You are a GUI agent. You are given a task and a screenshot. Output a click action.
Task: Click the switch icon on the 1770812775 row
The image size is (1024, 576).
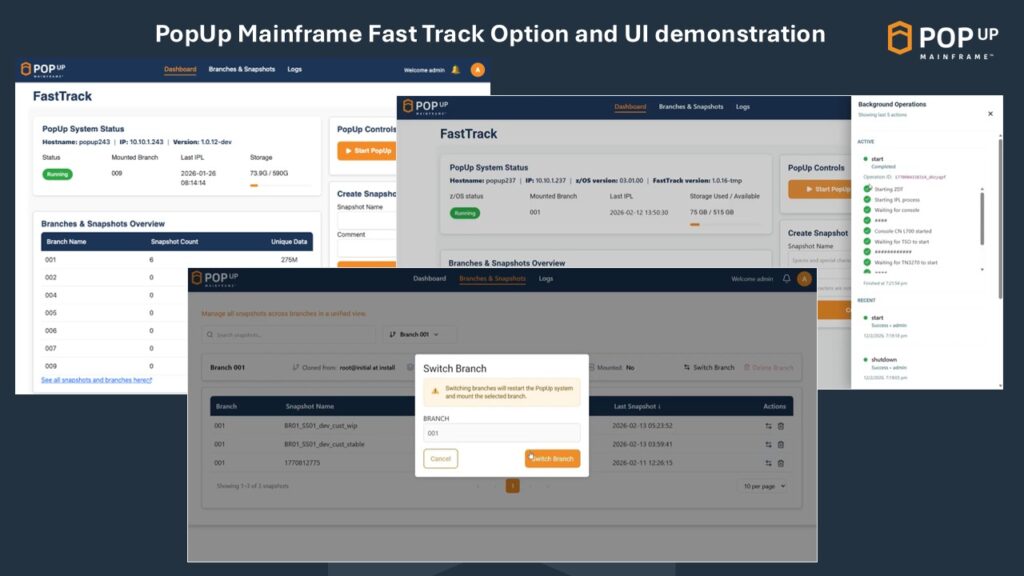[767, 463]
